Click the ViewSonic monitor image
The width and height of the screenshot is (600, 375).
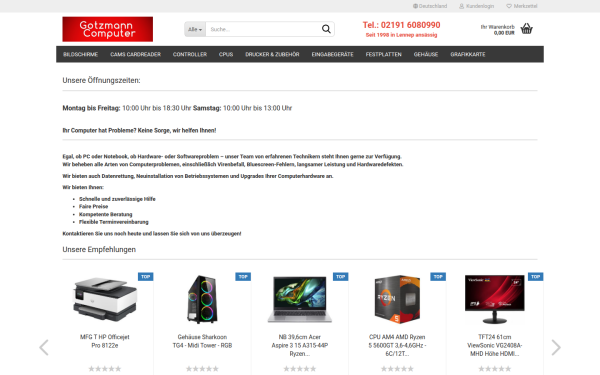pyautogui.click(x=495, y=299)
